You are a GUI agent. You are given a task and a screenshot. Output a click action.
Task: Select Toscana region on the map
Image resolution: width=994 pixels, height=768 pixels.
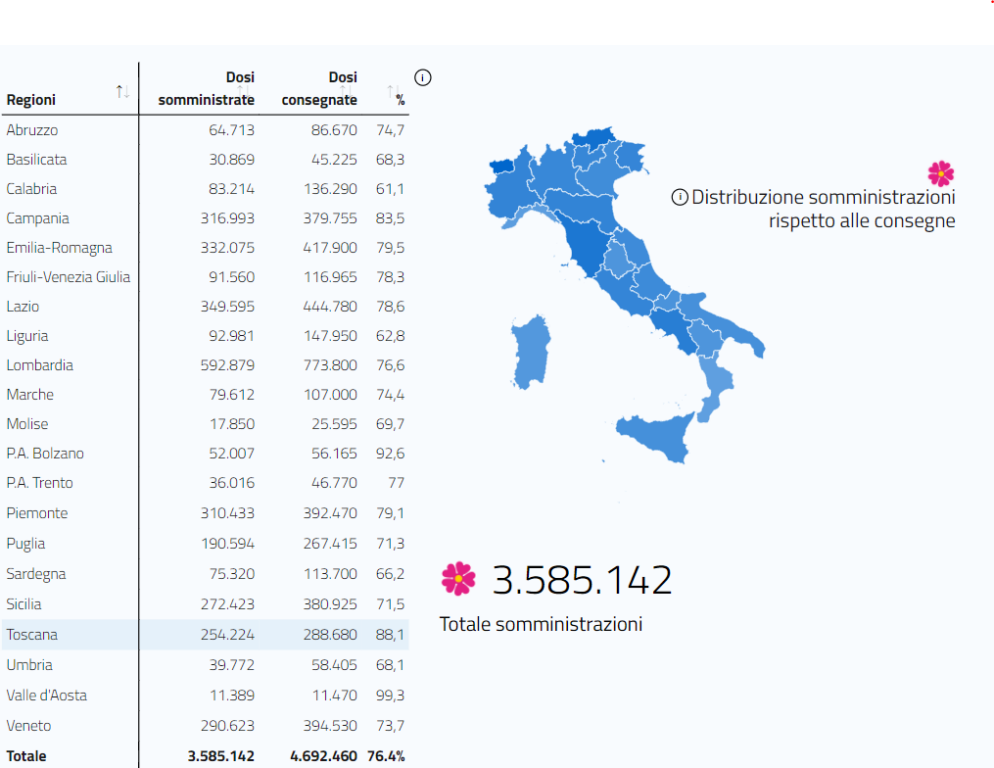[586, 247]
